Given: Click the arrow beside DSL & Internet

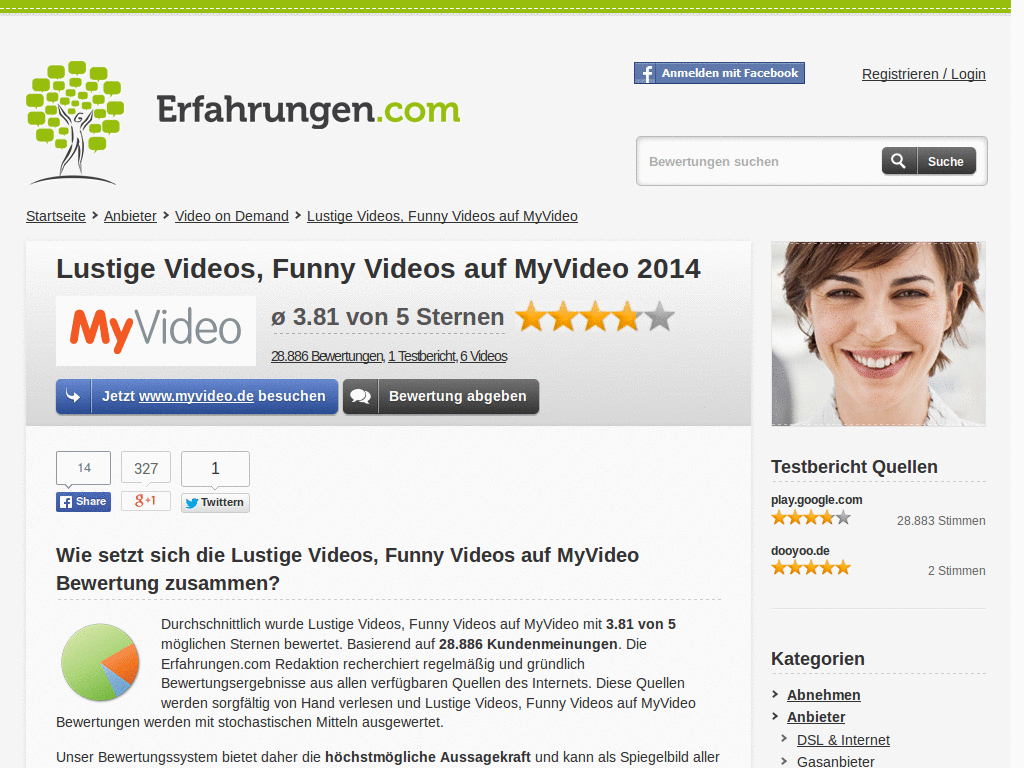Looking at the screenshot, I should point(785,739).
